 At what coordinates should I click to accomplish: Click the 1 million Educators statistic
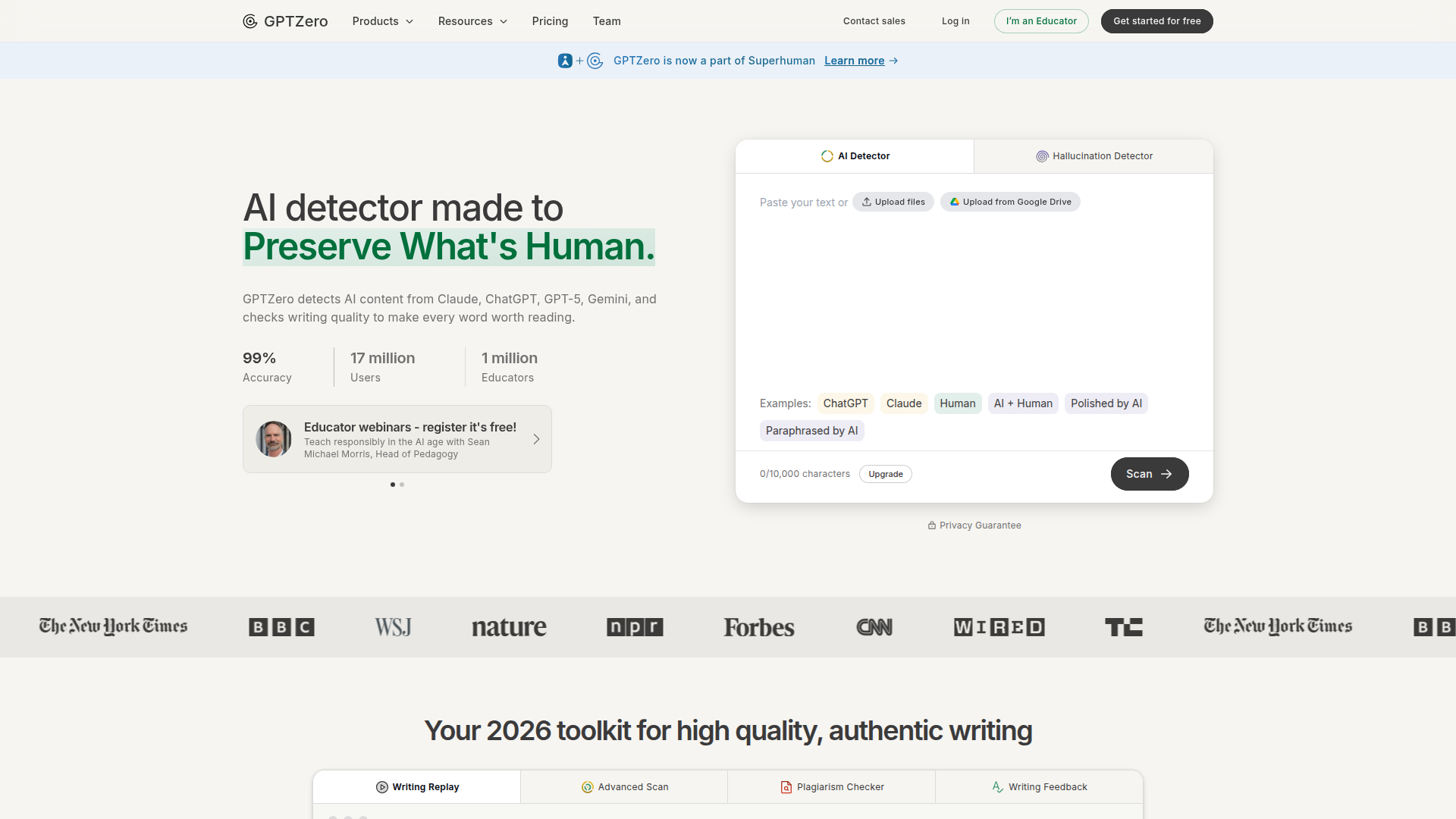click(510, 367)
